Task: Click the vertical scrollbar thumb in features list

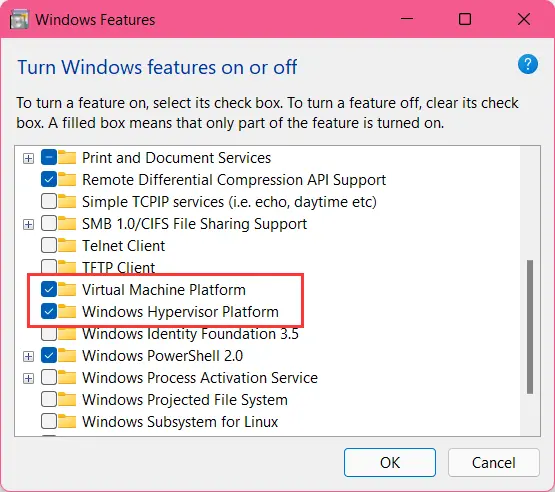Action: point(530,327)
